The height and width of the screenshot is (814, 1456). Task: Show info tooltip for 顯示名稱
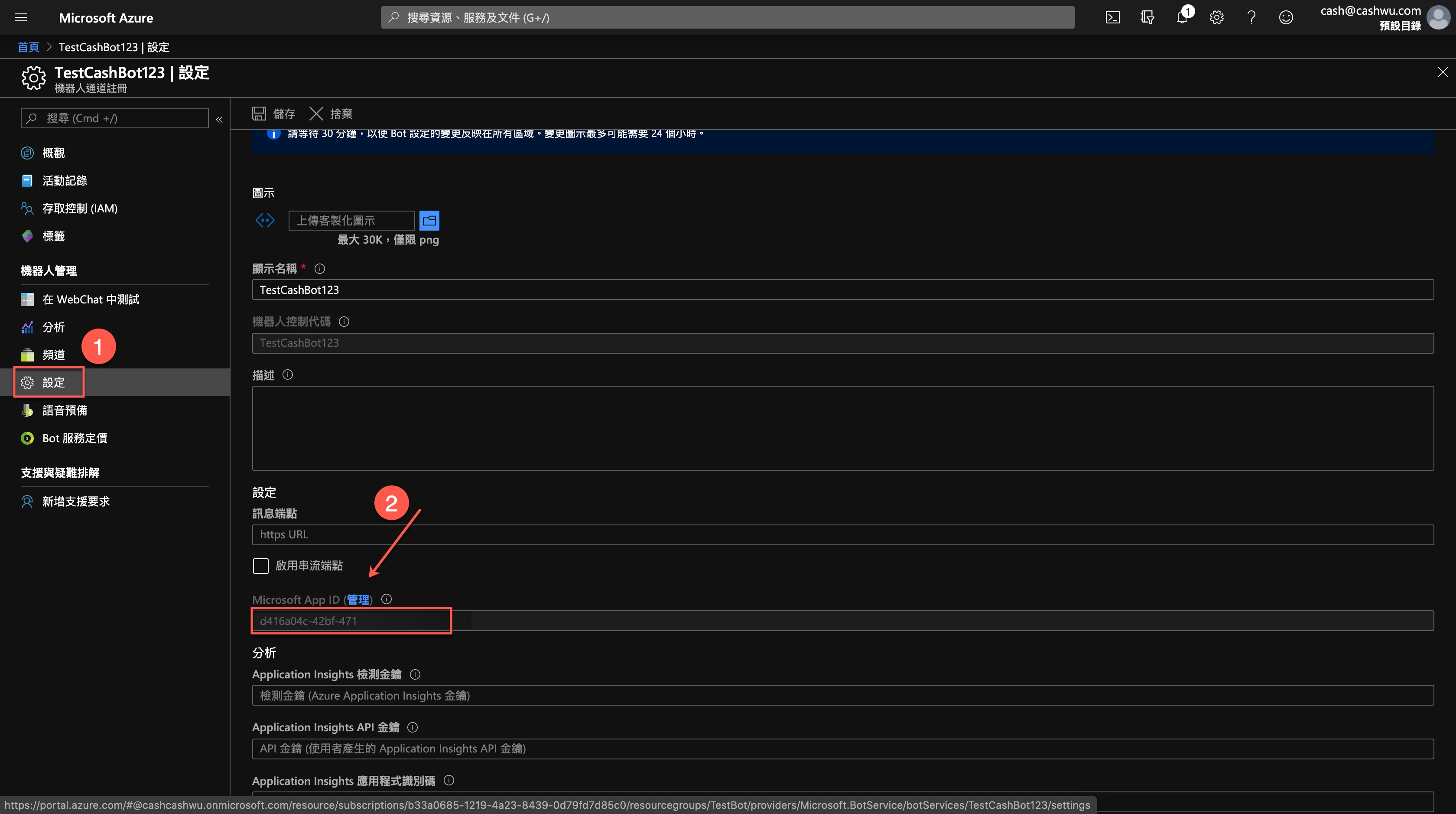point(319,268)
